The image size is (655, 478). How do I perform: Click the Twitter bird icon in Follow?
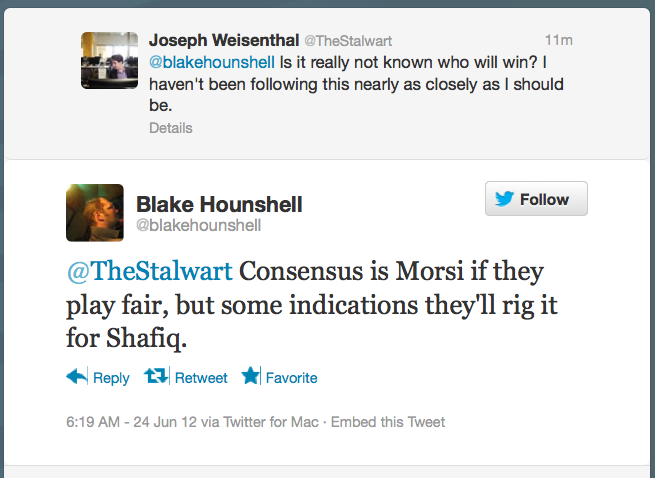pyautogui.click(x=504, y=199)
